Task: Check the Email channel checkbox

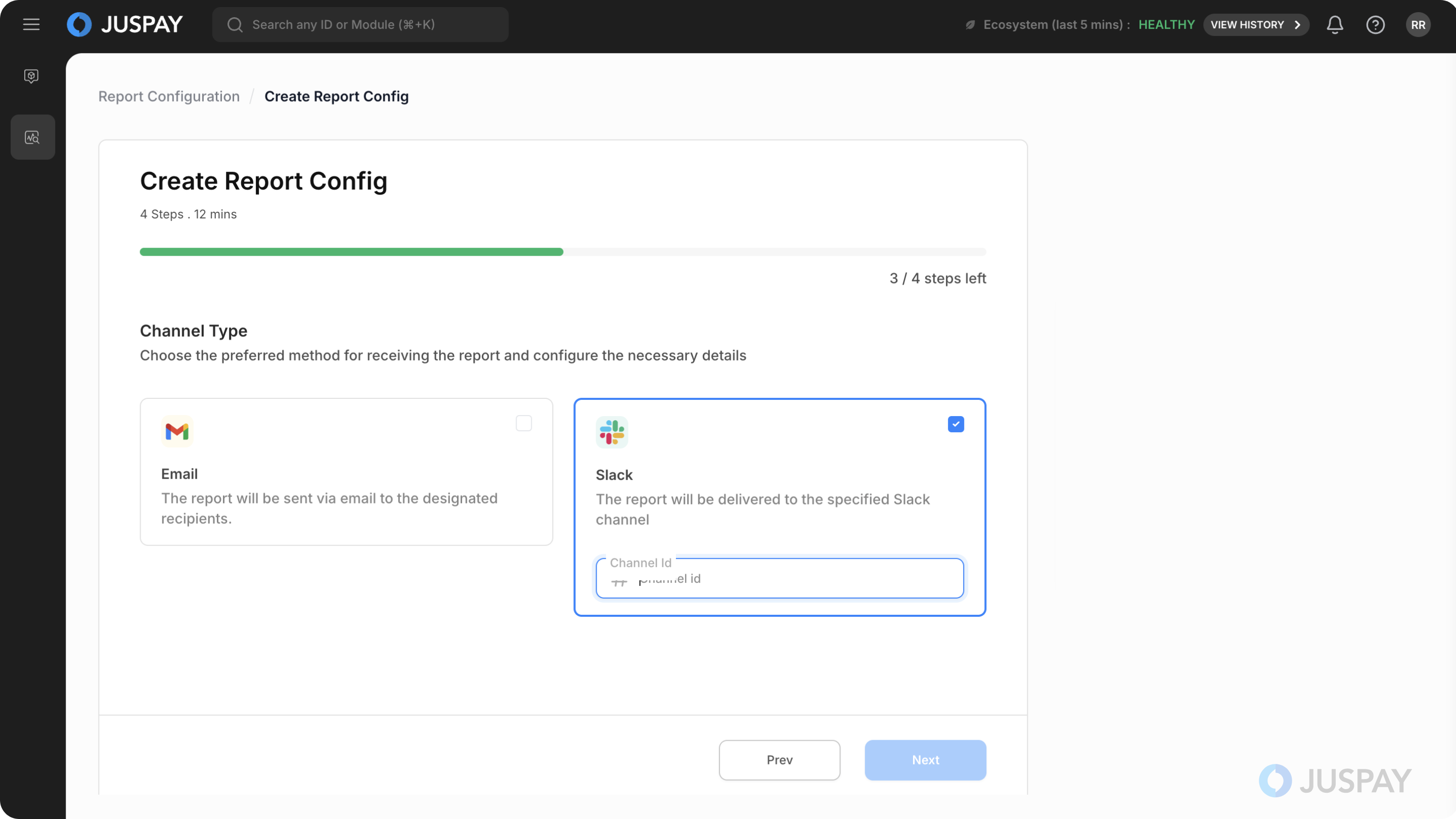Action: tap(523, 423)
